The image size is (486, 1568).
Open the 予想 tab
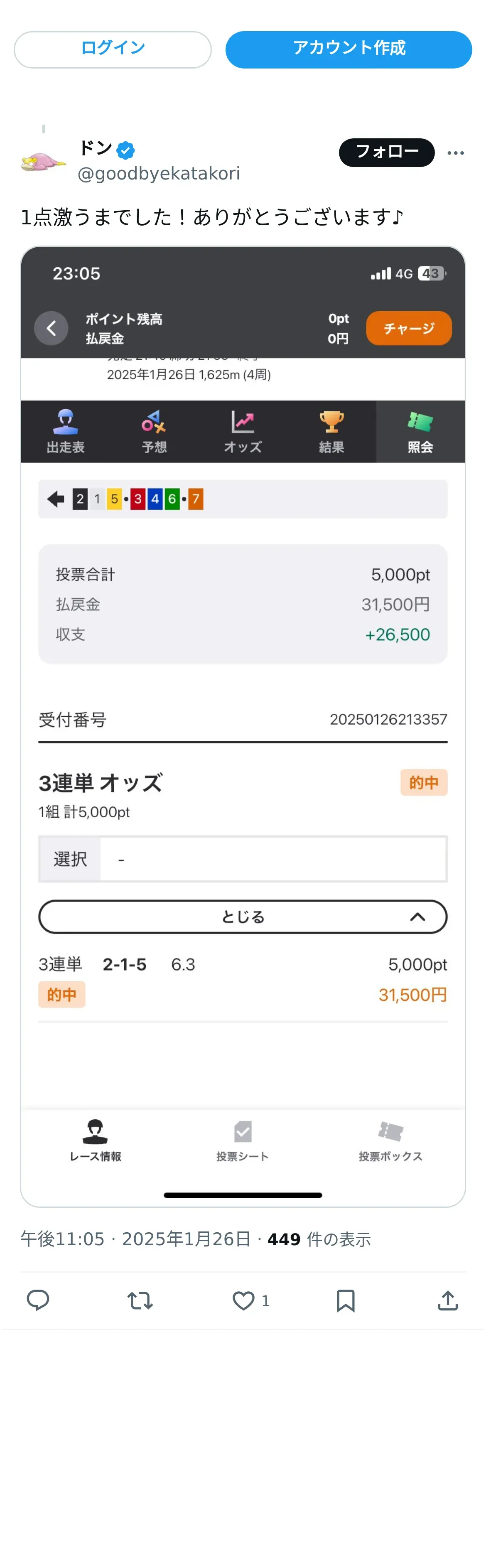[x=154, y=432]
